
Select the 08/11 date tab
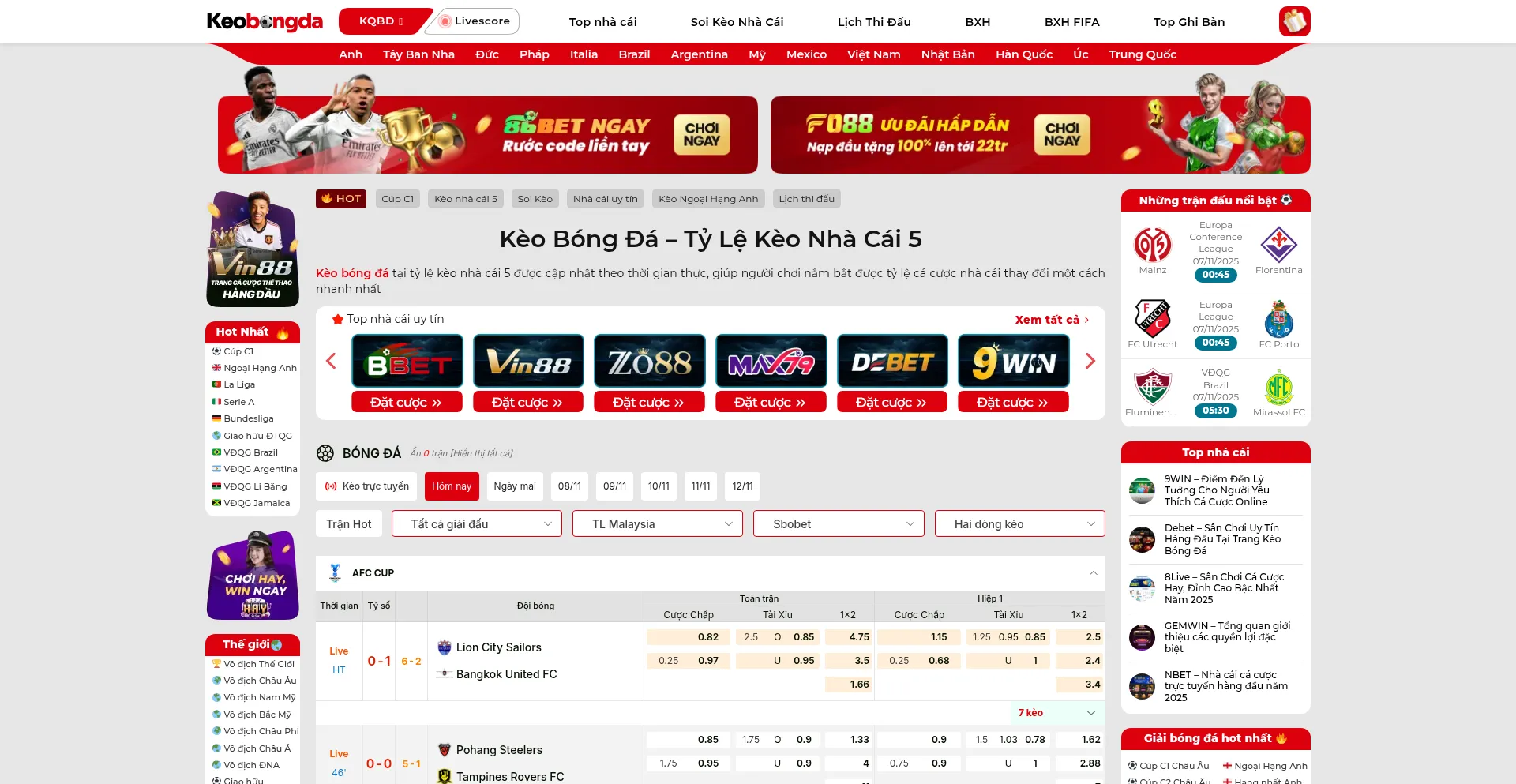pyautogui.click(x=569, y=486)
